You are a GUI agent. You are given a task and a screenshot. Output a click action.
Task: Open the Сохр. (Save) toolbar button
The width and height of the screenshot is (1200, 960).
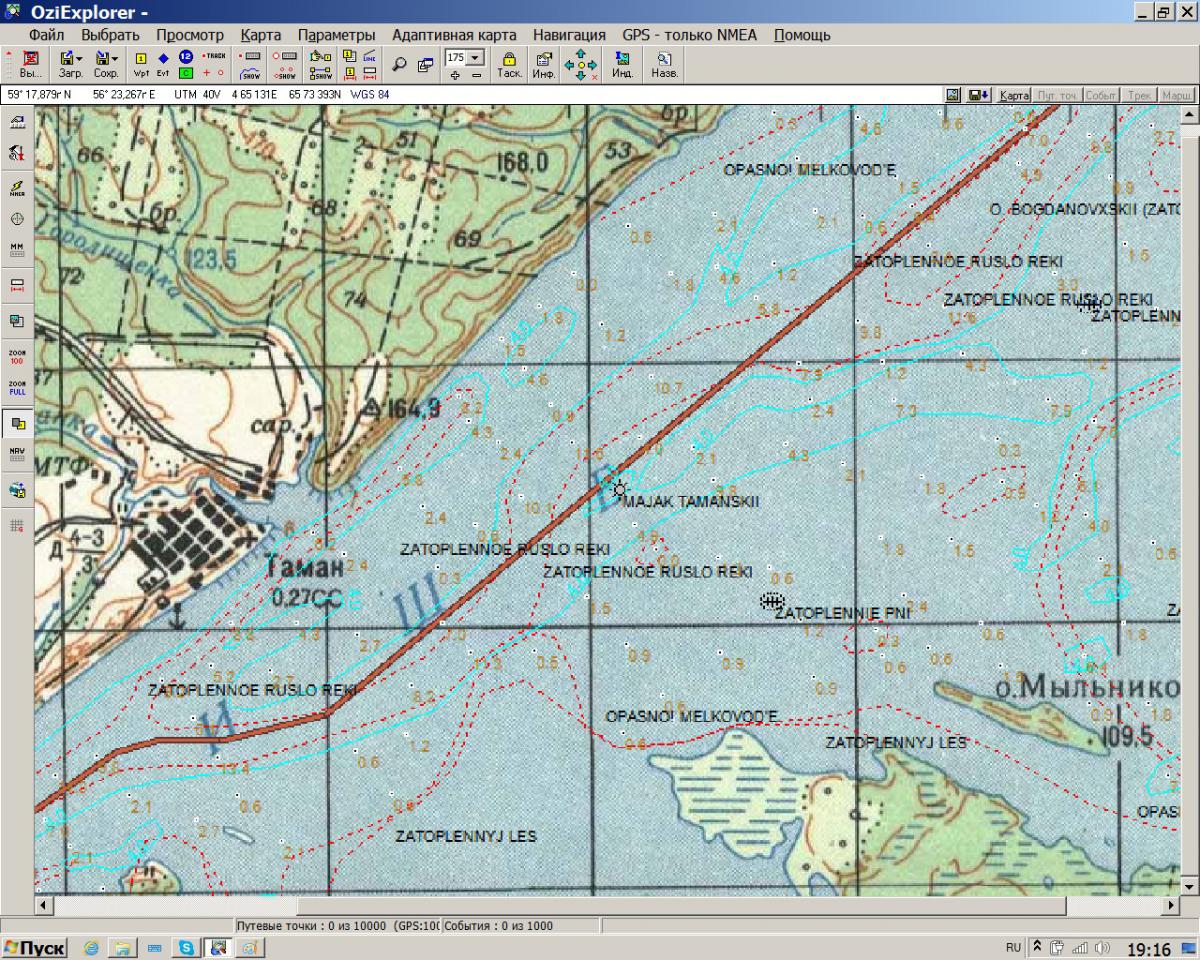tap(102, 65)
